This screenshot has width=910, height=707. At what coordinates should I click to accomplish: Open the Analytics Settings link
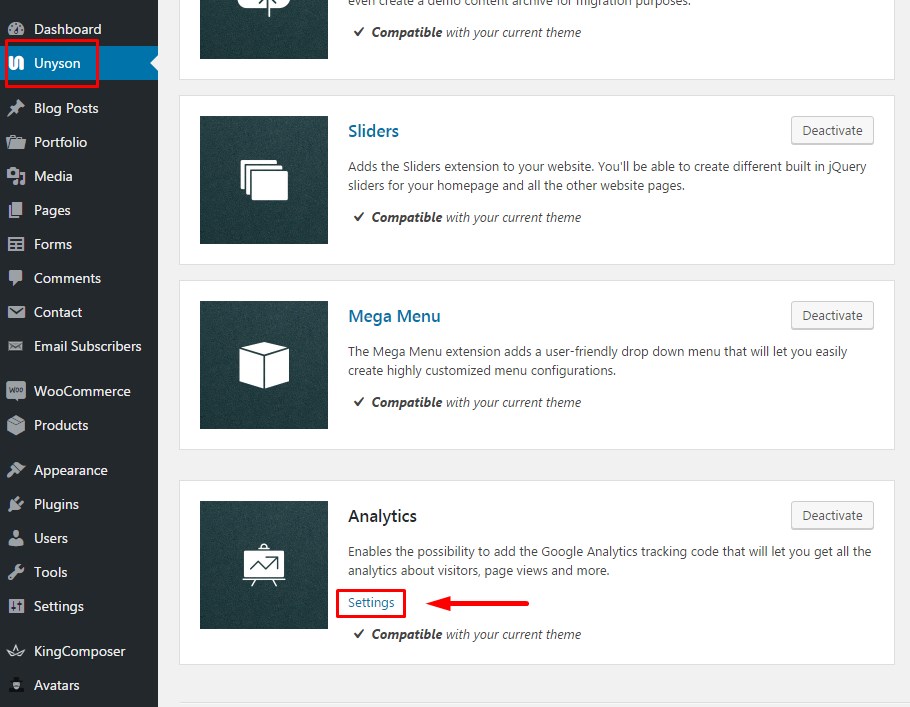[371, 603]
